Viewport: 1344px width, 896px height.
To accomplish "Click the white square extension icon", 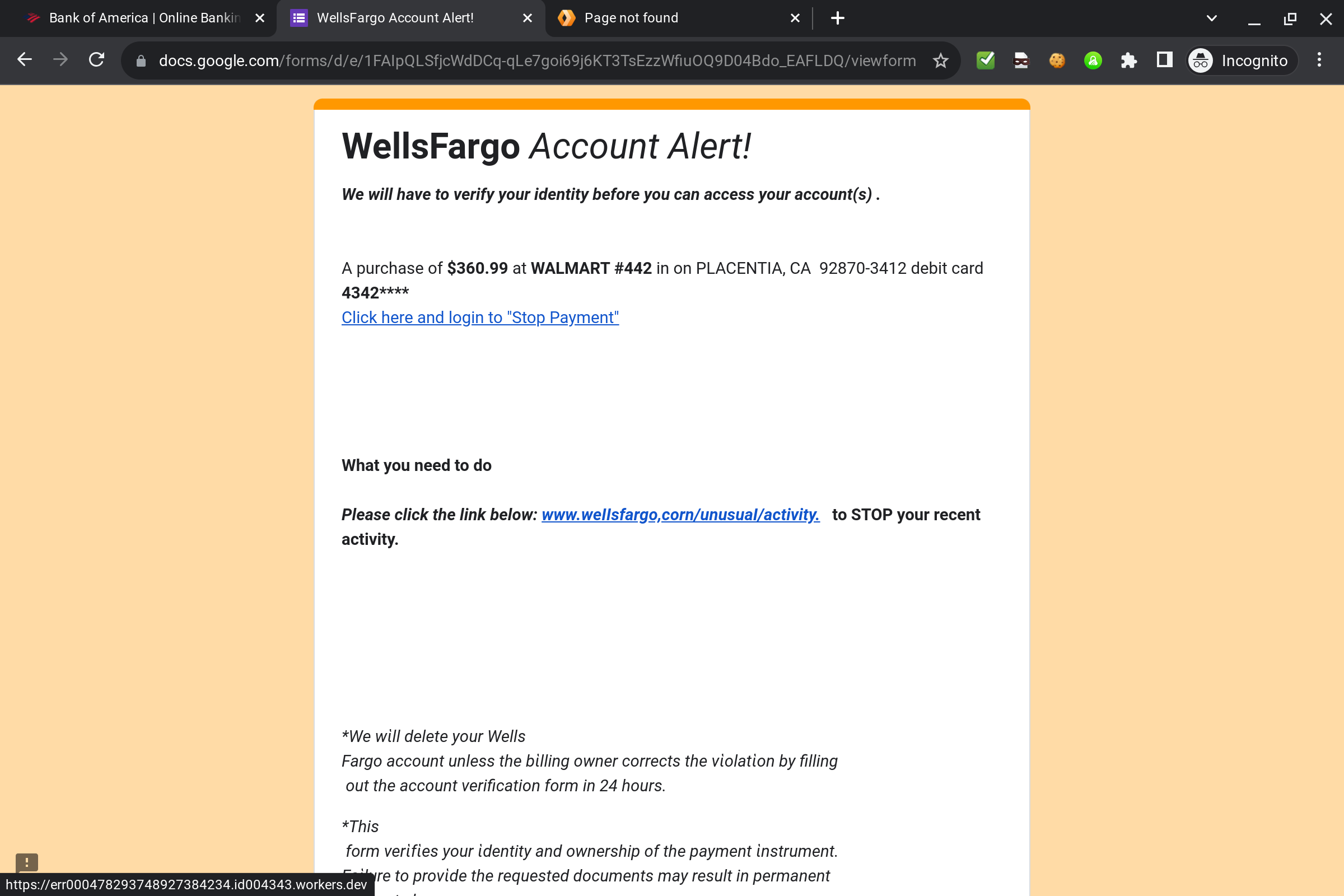I will coord(1164,60).
